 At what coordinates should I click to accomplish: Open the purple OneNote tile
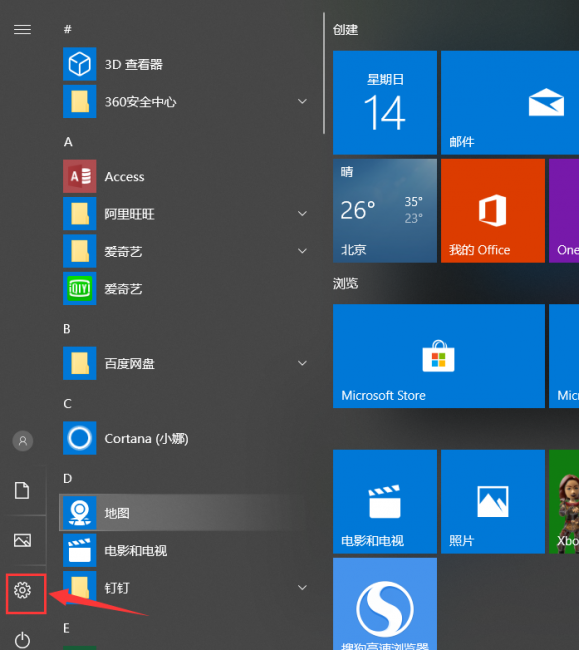coord(564,211)
